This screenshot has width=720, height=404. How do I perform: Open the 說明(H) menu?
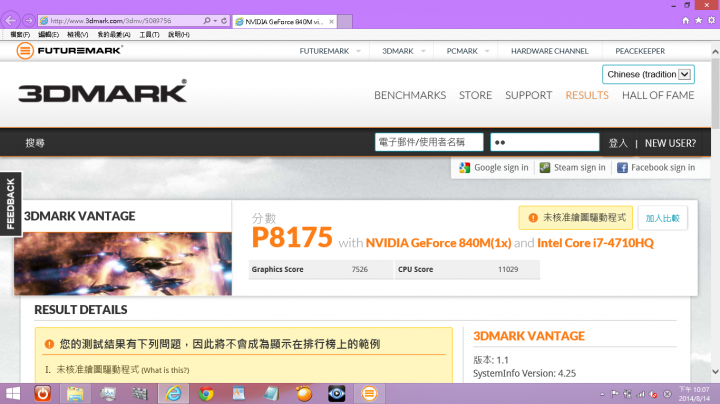(179, 34)
